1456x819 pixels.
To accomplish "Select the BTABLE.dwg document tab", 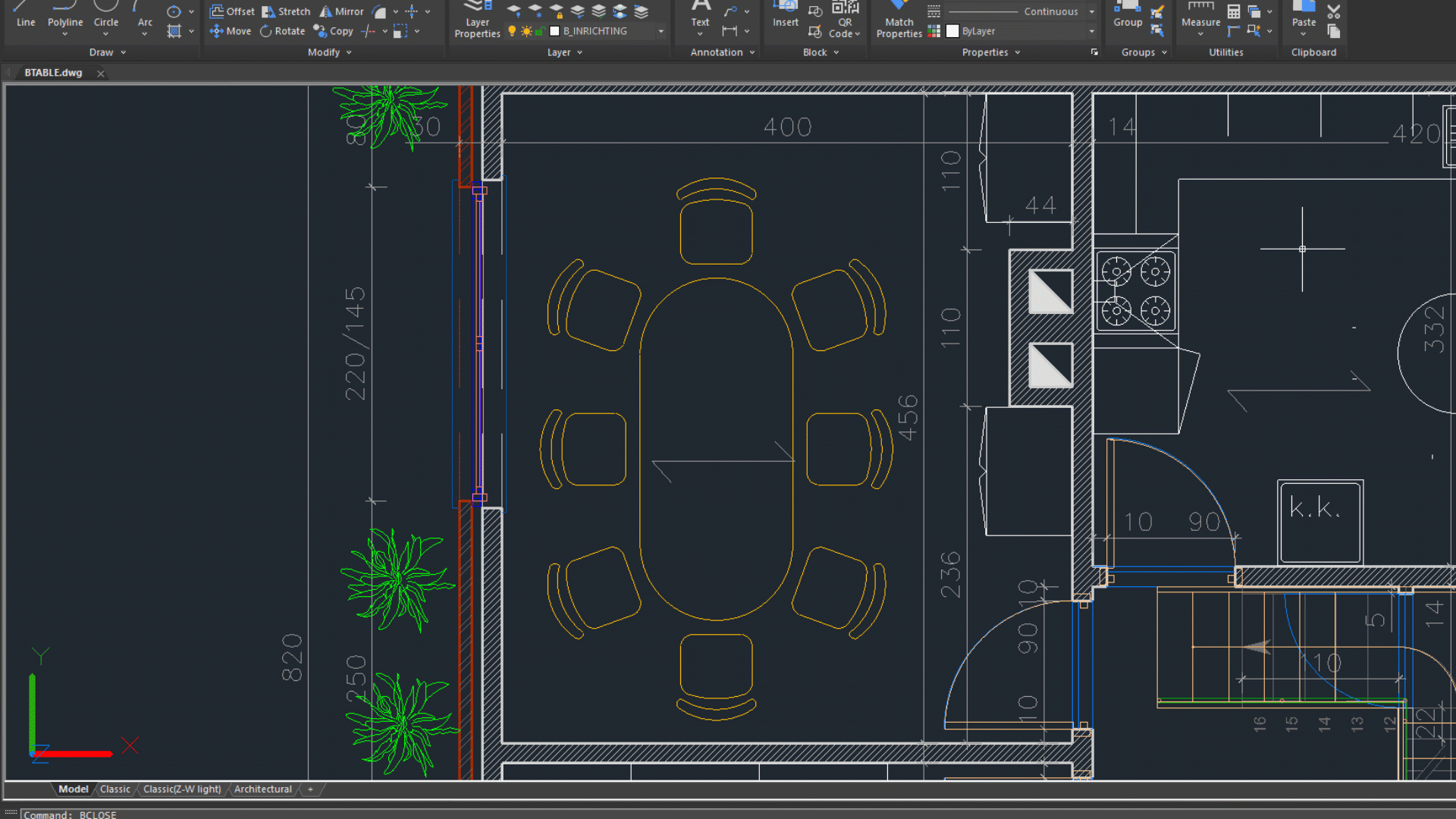I will pyautogui.click(x=53, y=73).
